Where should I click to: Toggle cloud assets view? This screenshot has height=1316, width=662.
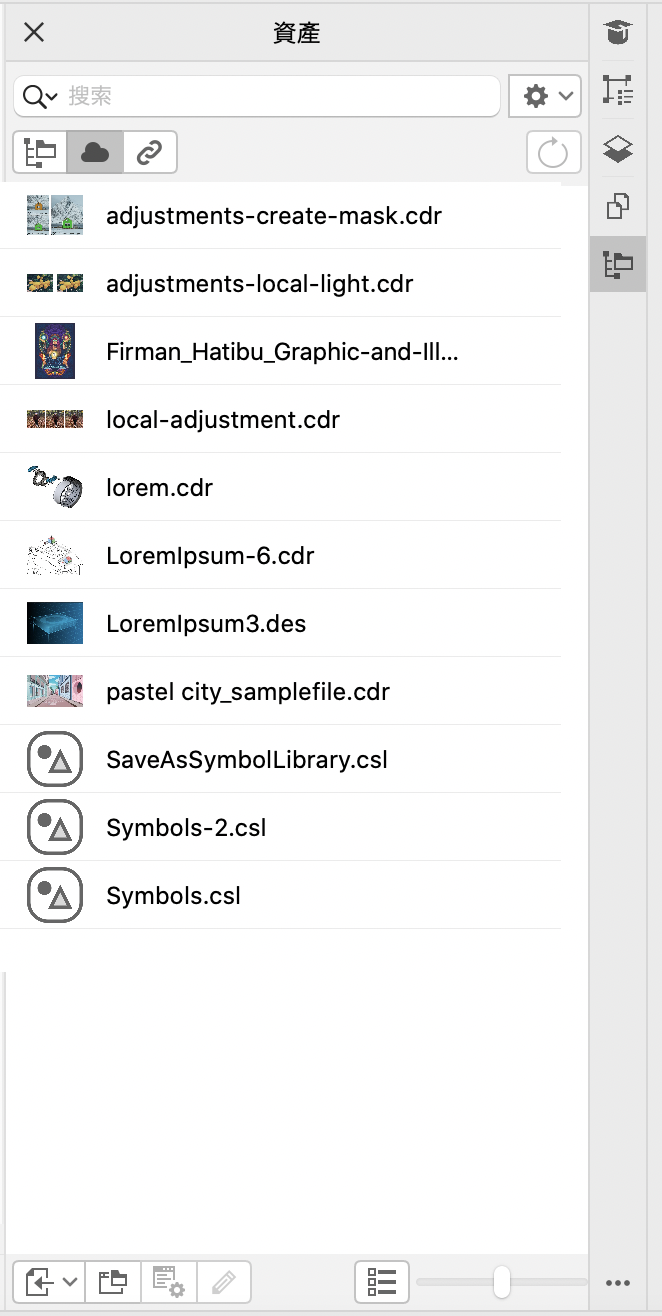(95, 153)
